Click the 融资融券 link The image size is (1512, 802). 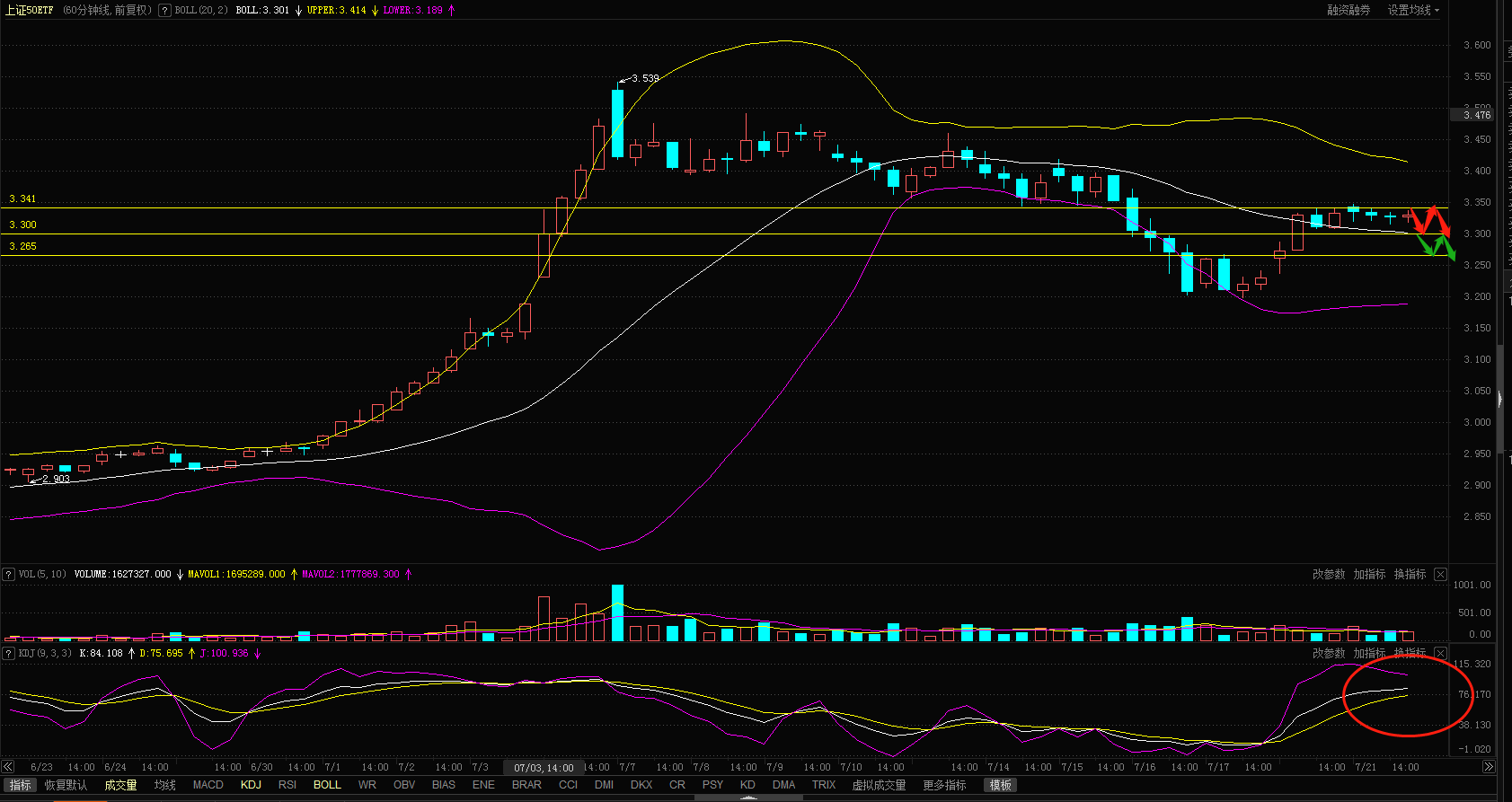click(x=1348, y=11)
